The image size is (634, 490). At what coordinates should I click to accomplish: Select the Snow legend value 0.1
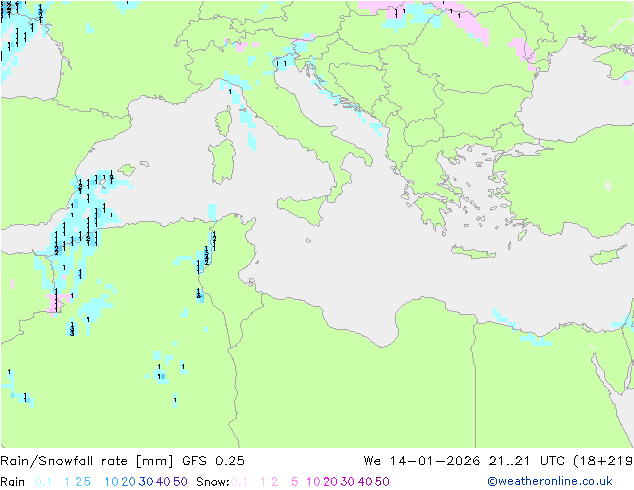(x=239, y=482)
